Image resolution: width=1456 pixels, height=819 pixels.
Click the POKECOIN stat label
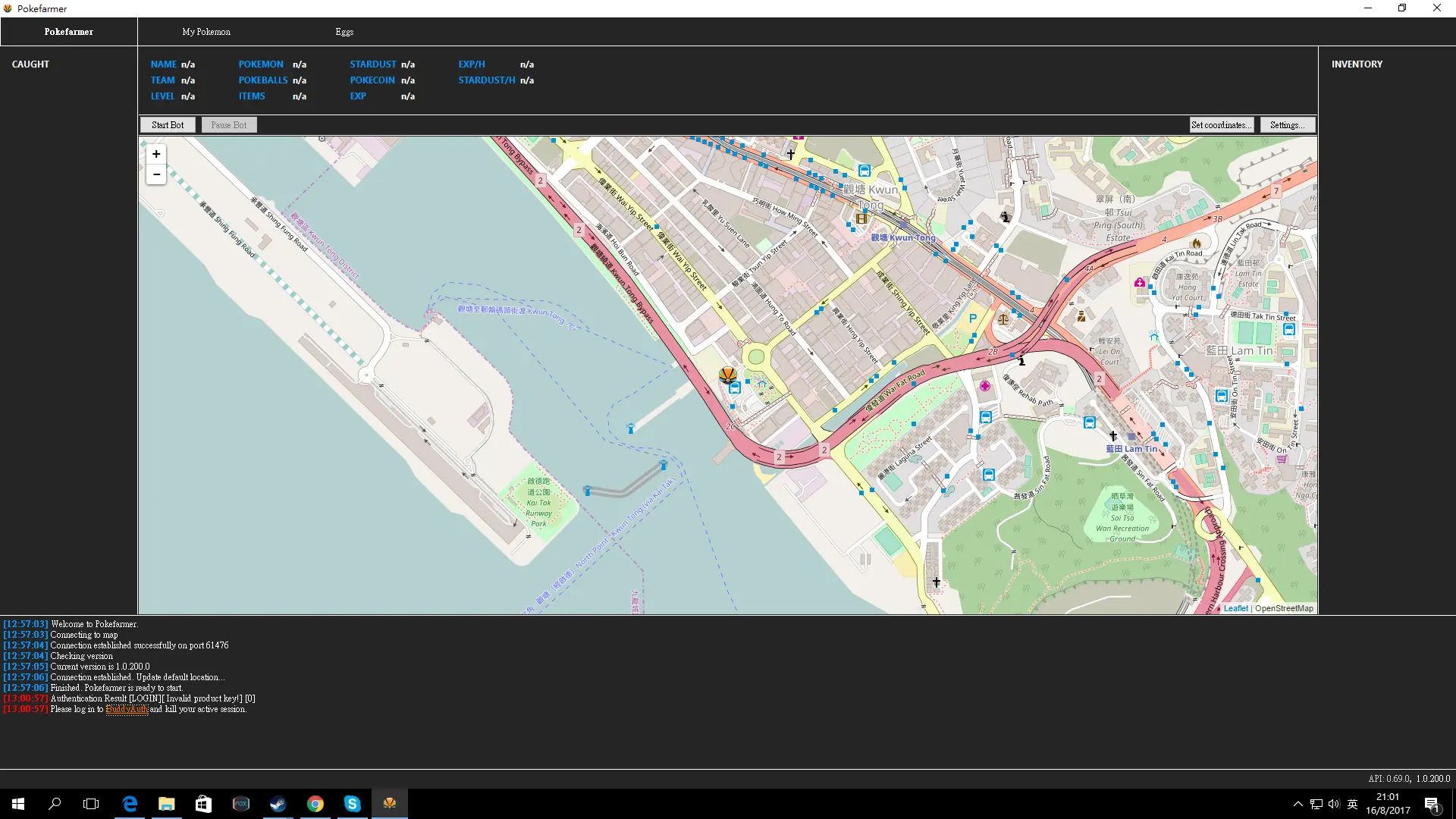pyautogui.click(x=372, y=80)
